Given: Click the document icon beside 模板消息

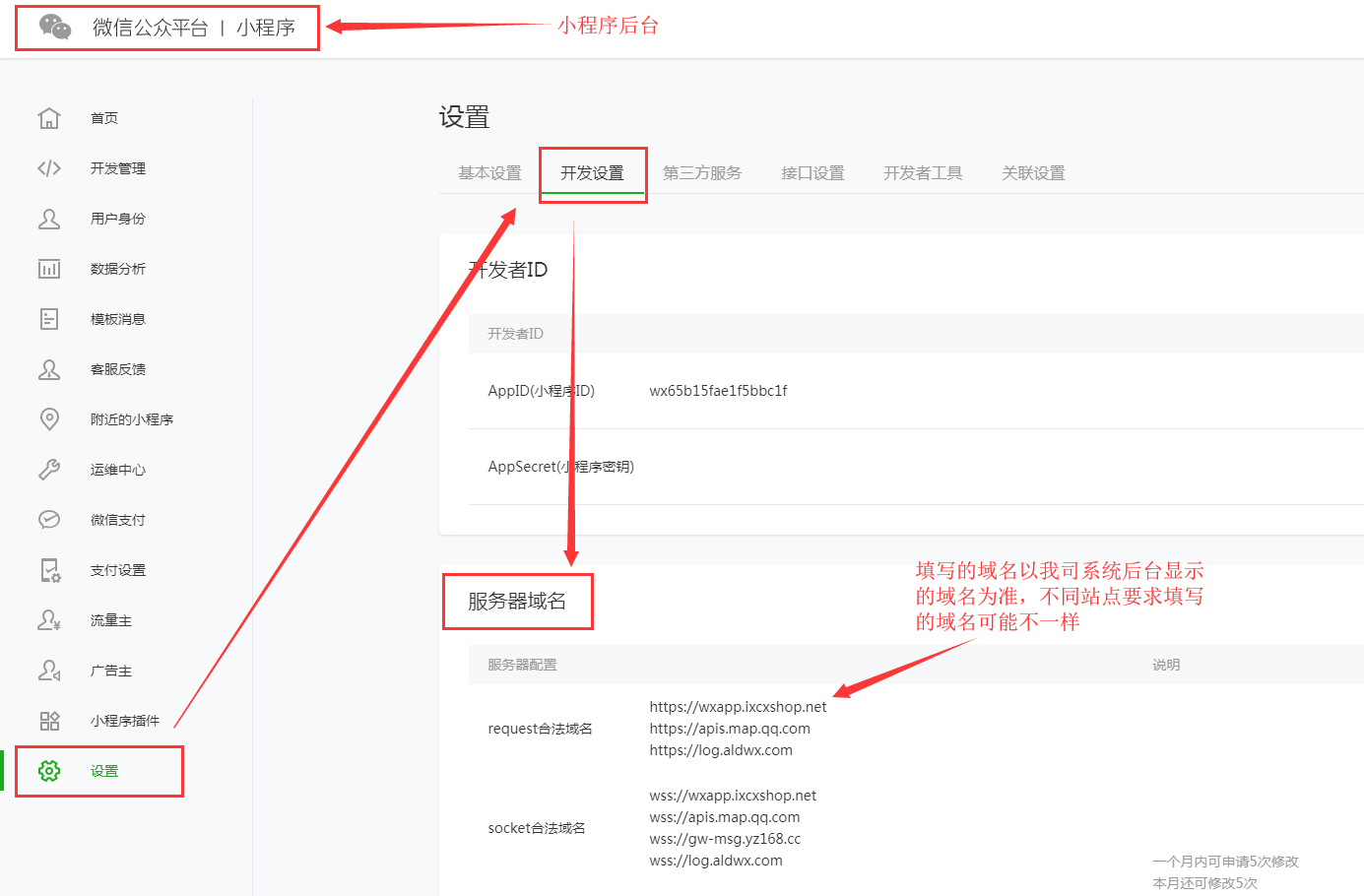Looking at the screenshot, I should [x=49, y=319].
